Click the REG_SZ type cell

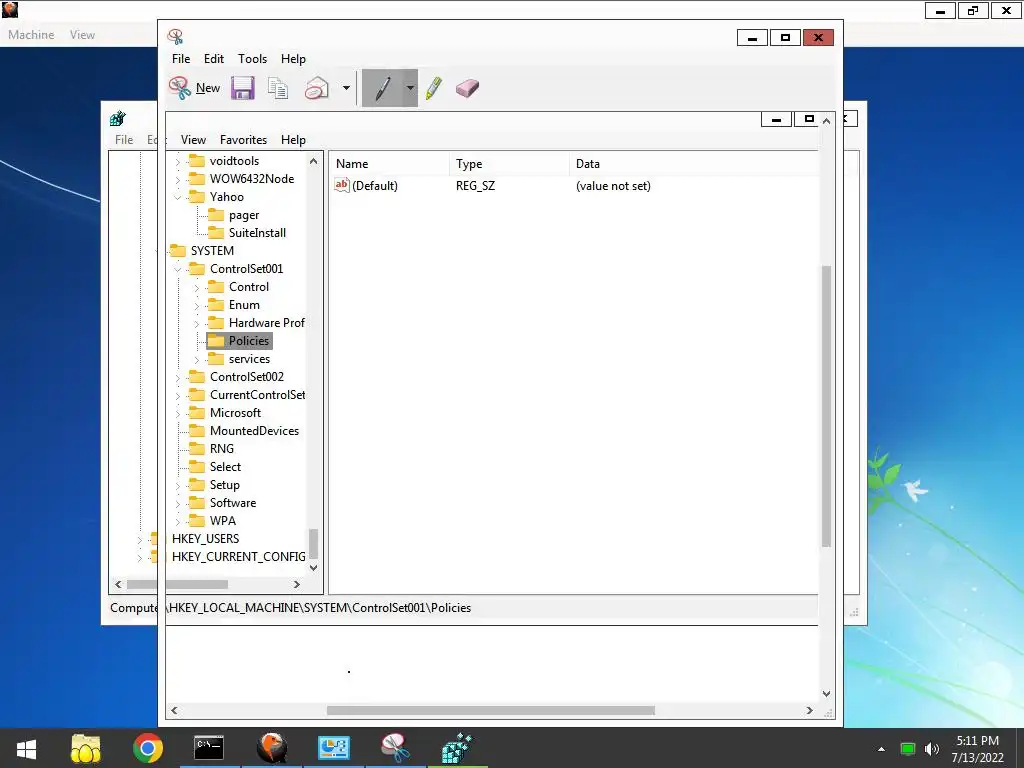coord(475,186)
